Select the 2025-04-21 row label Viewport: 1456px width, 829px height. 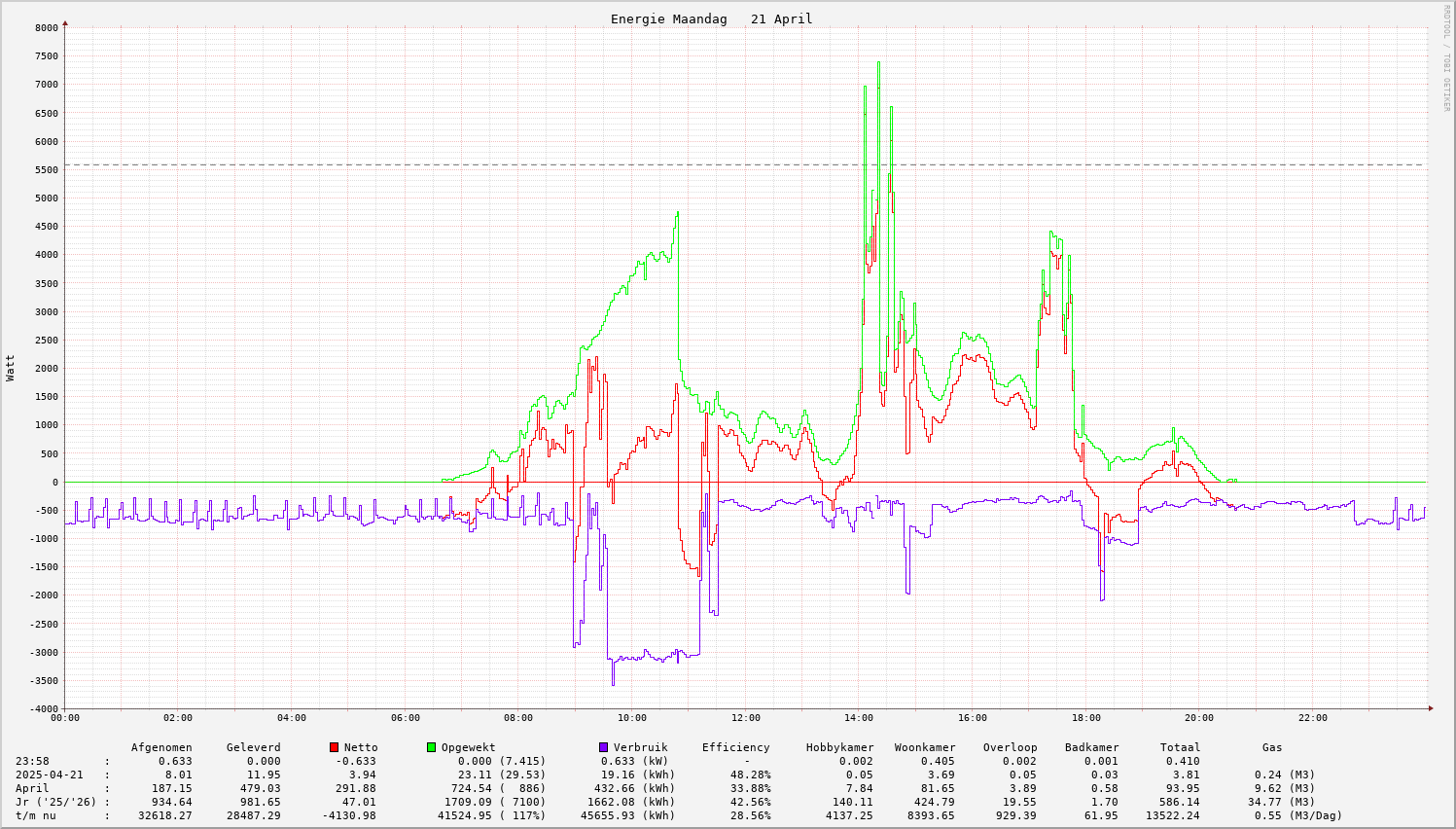click(50, 775)
